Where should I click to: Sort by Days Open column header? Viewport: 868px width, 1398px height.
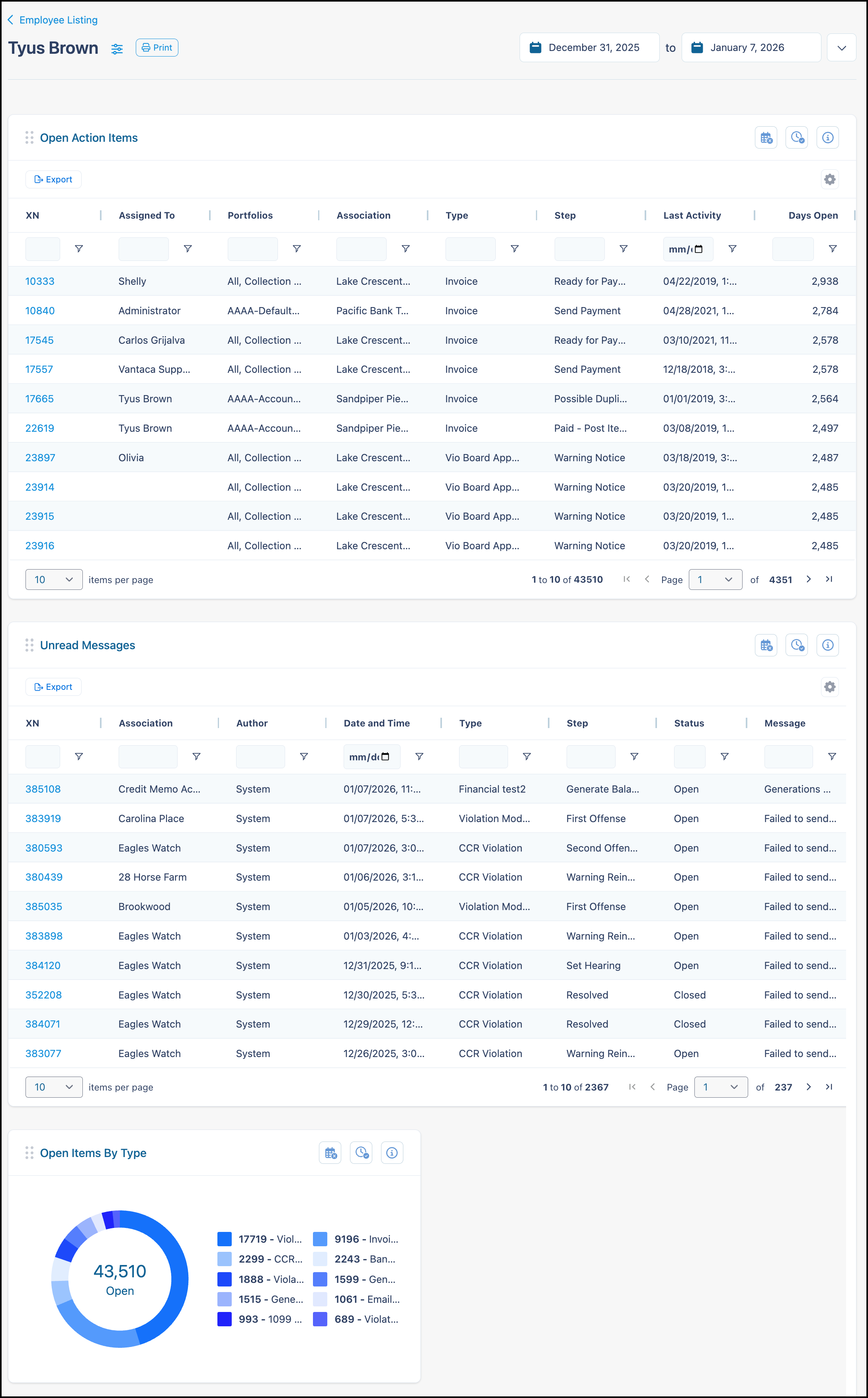[x=813, y=215]
